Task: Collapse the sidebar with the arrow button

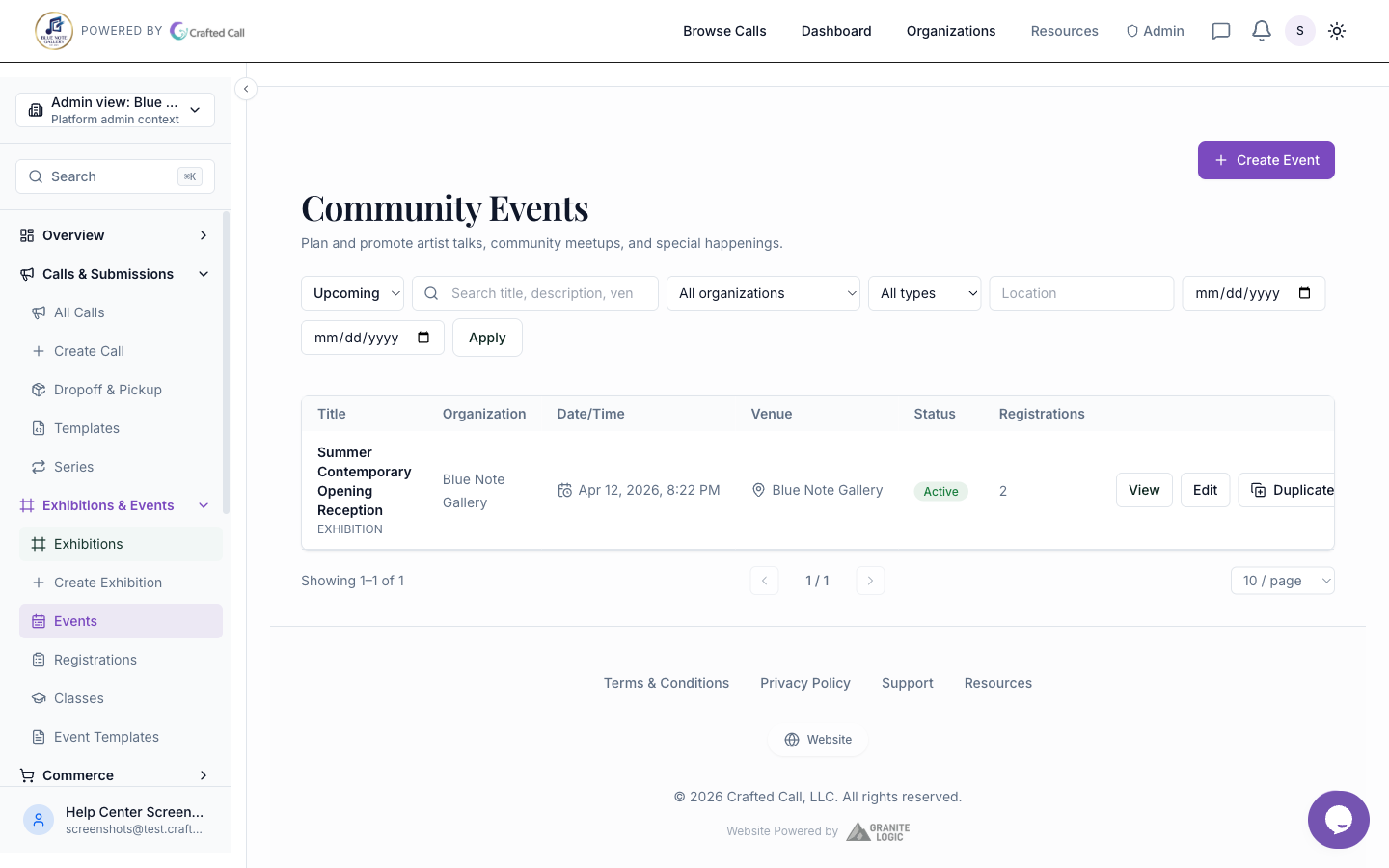Action: 246,89
